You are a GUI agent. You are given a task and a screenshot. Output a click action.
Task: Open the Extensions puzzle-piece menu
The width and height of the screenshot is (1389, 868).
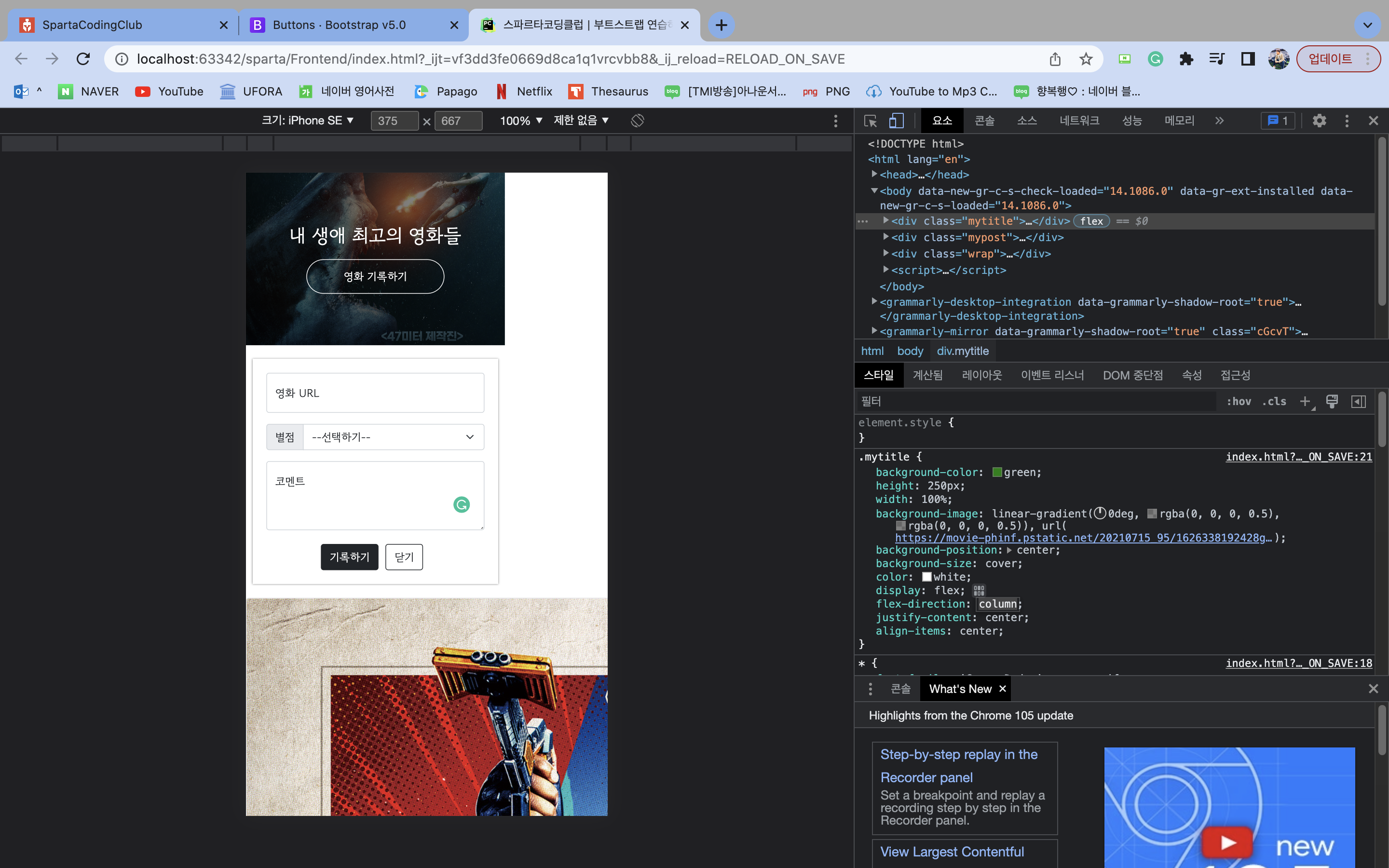[x=1186, y=59]
